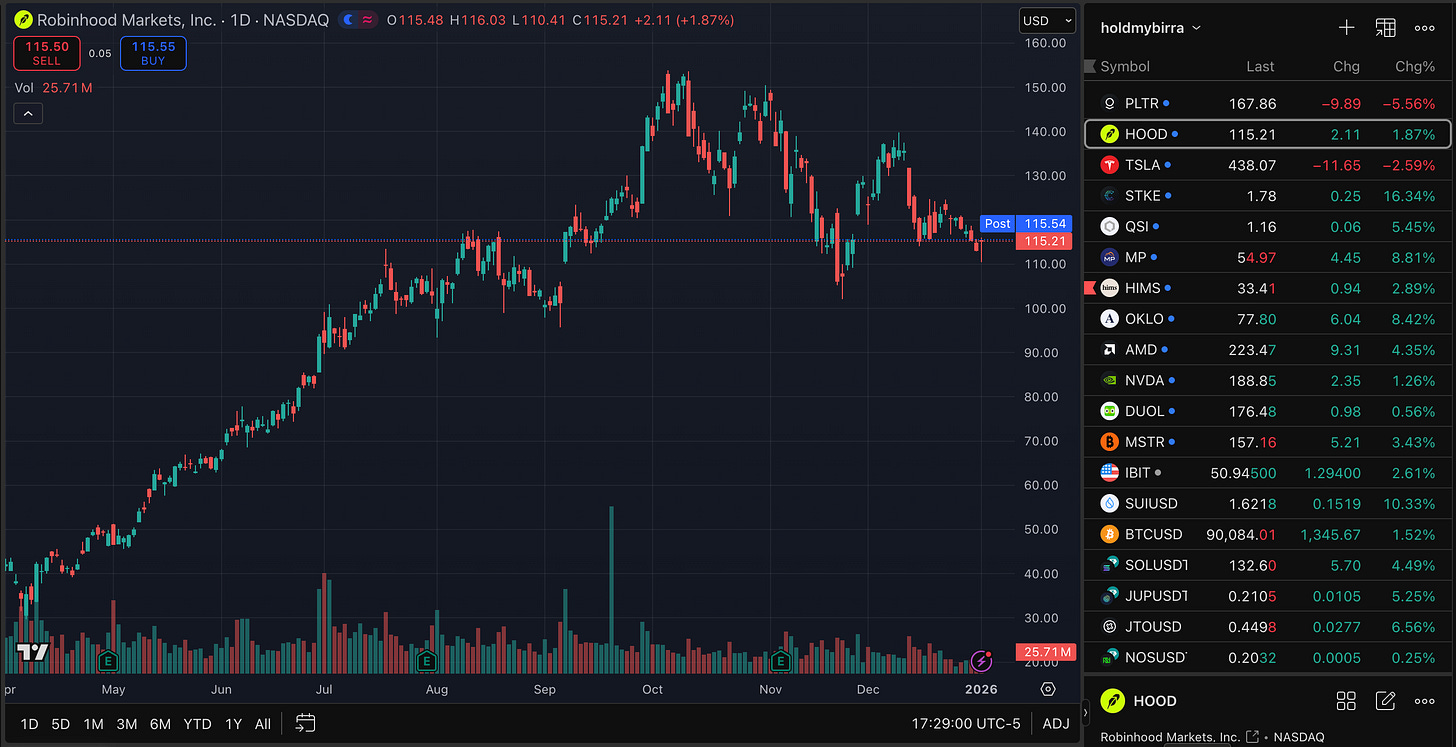Click the Robinhood logo beside the chart title
Screen dimensions: 1456x747
click(23, 20)
